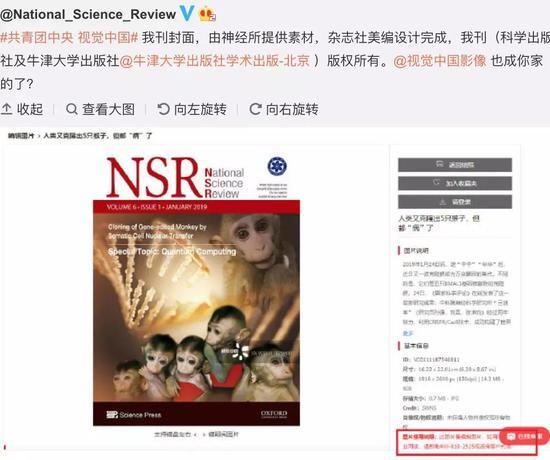
Task: Click the magnifier icon beside 查看大图
Action: [72, 109]
